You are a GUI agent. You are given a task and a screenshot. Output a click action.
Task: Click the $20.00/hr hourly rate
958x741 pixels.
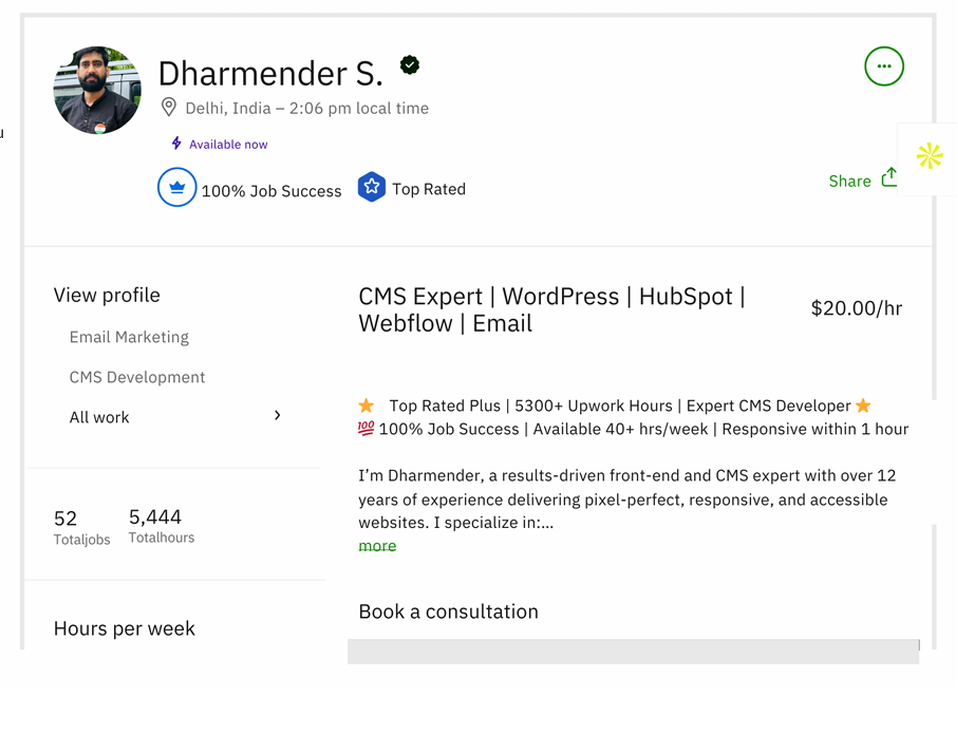856,309
